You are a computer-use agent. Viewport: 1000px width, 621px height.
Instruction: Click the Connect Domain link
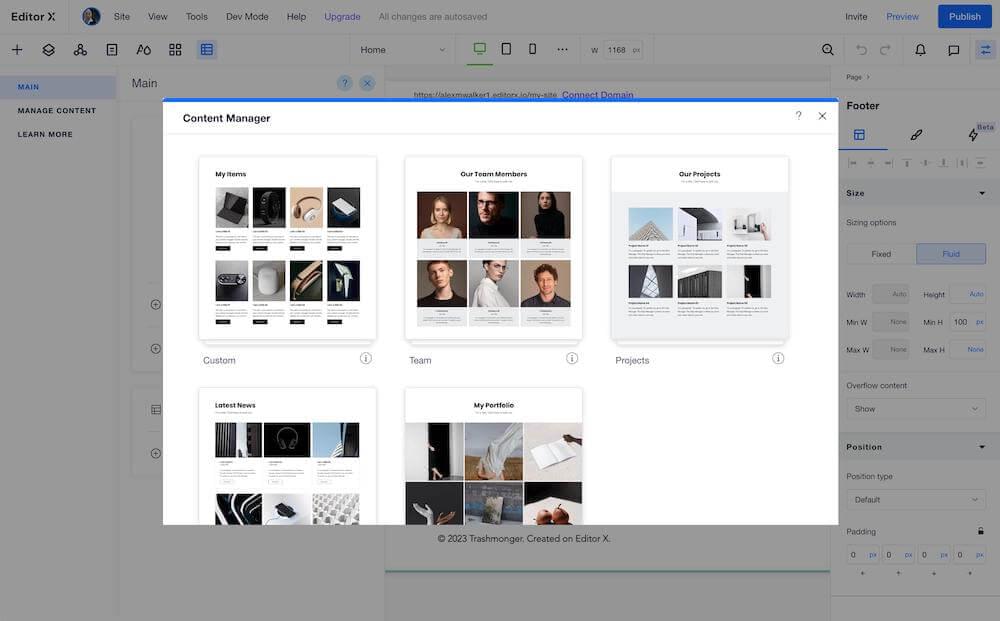coord(597,95)
